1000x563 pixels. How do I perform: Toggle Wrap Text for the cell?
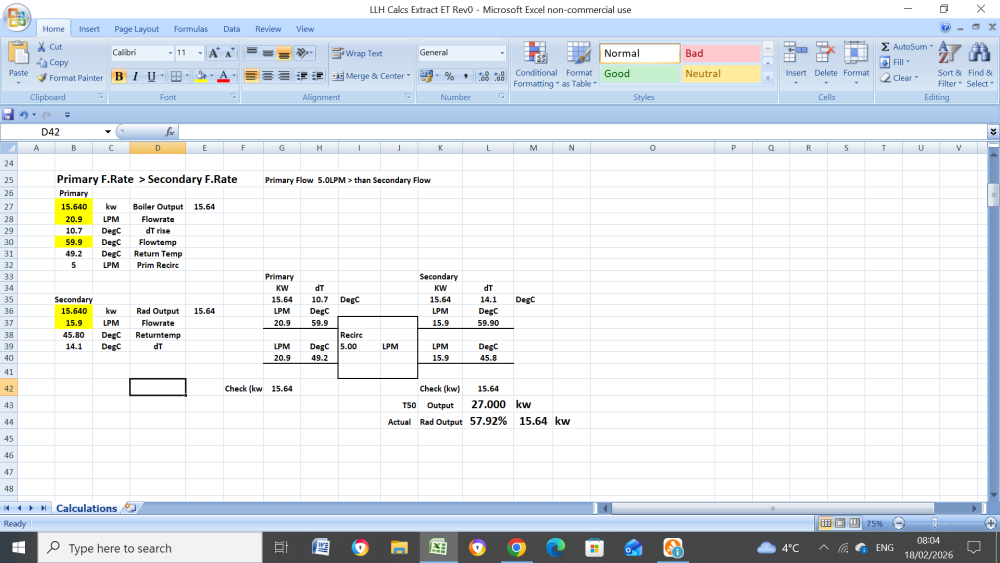[357, 53]
